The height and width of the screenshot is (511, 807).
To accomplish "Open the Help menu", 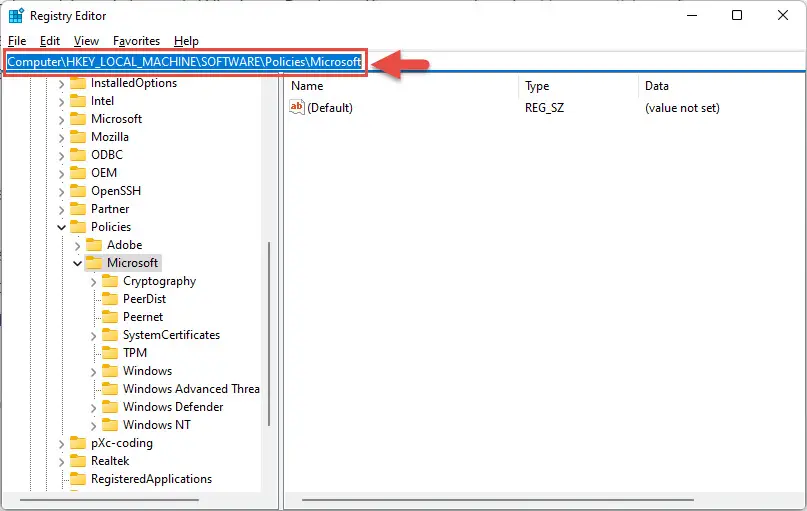I will (x=186, y=41).
